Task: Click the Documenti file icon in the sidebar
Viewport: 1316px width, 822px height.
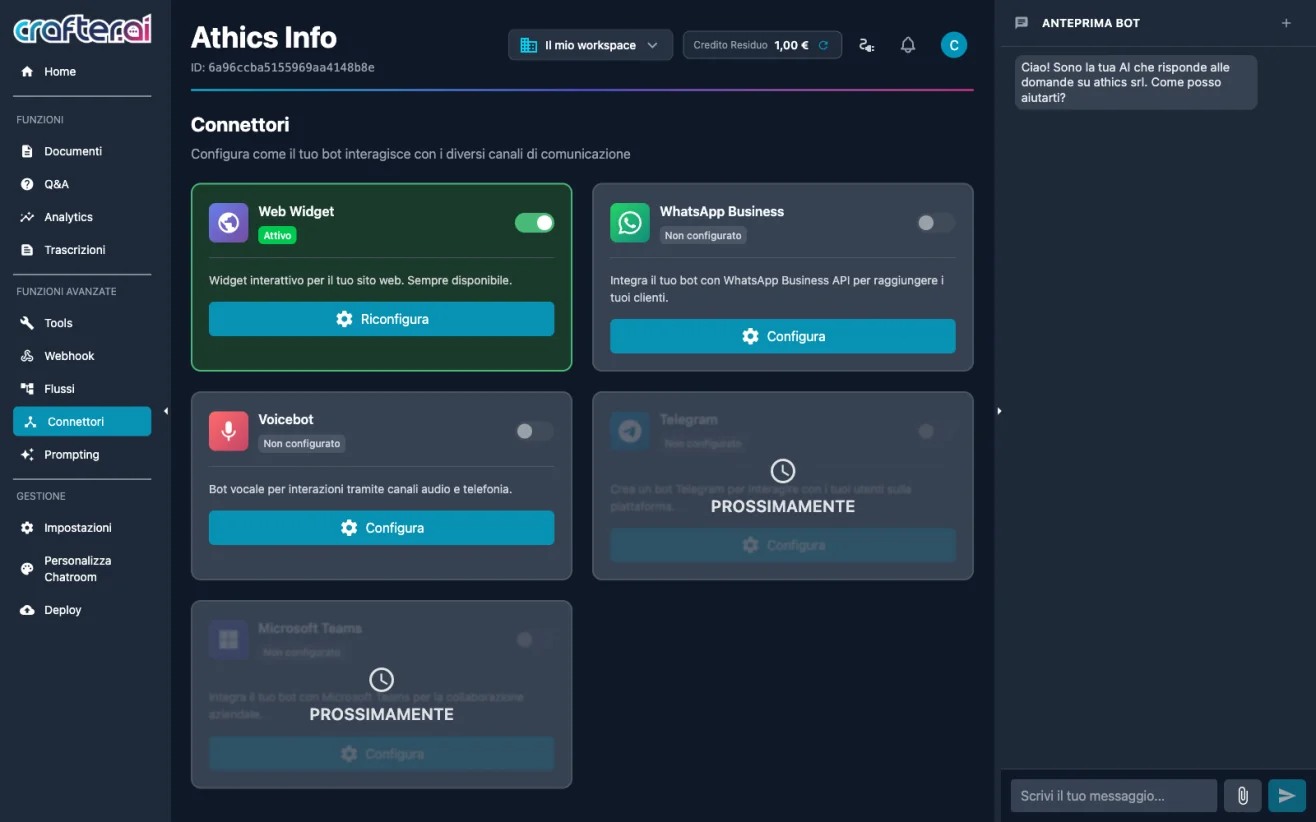Action: pos(27,152)
